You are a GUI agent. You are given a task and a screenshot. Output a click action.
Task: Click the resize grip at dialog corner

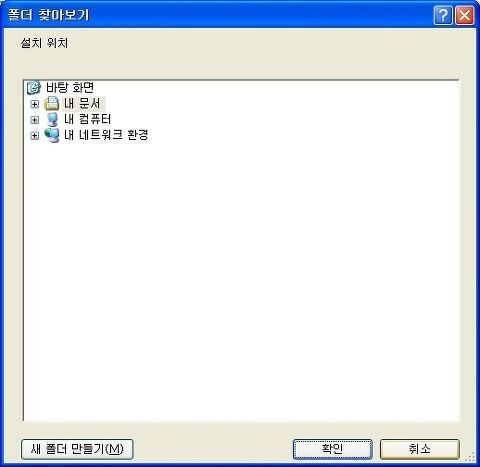471,458
